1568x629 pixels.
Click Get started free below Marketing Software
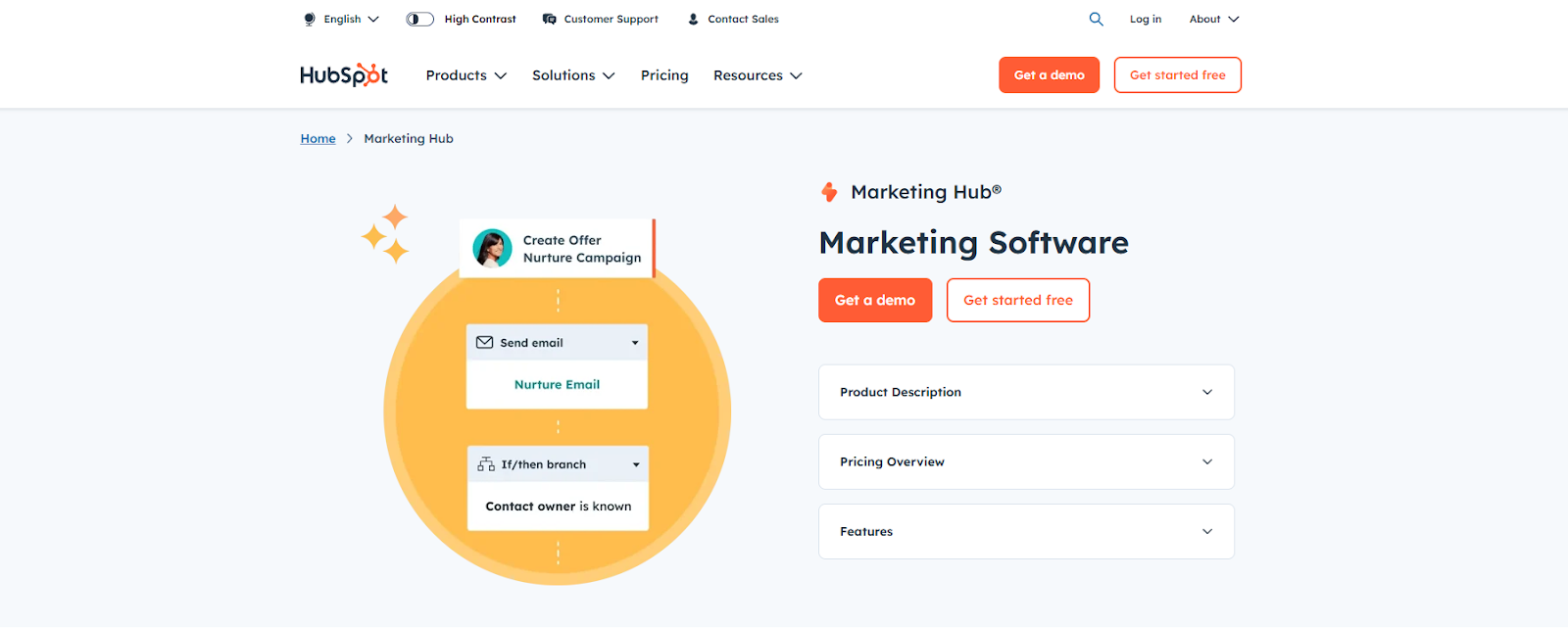click(1018, 300)
